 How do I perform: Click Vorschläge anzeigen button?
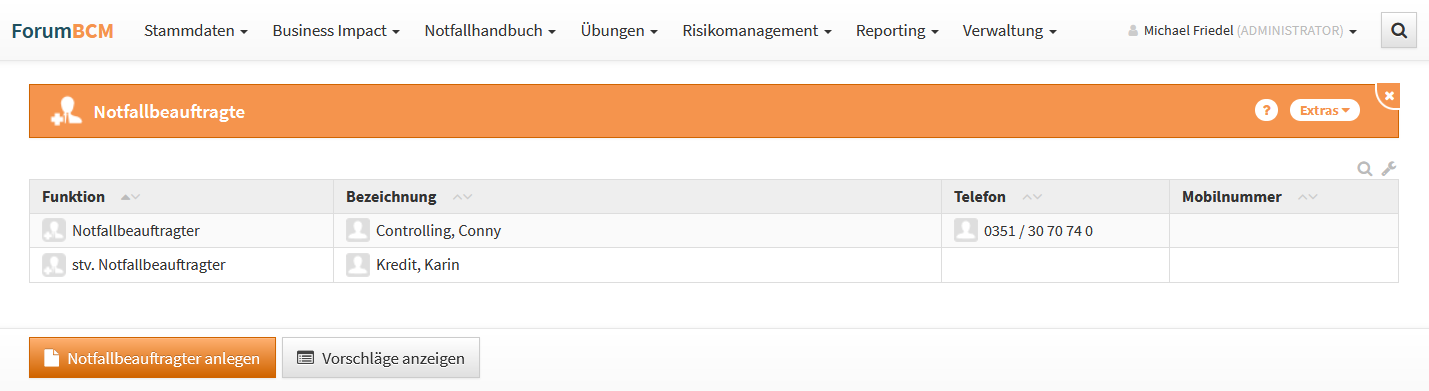381,358
